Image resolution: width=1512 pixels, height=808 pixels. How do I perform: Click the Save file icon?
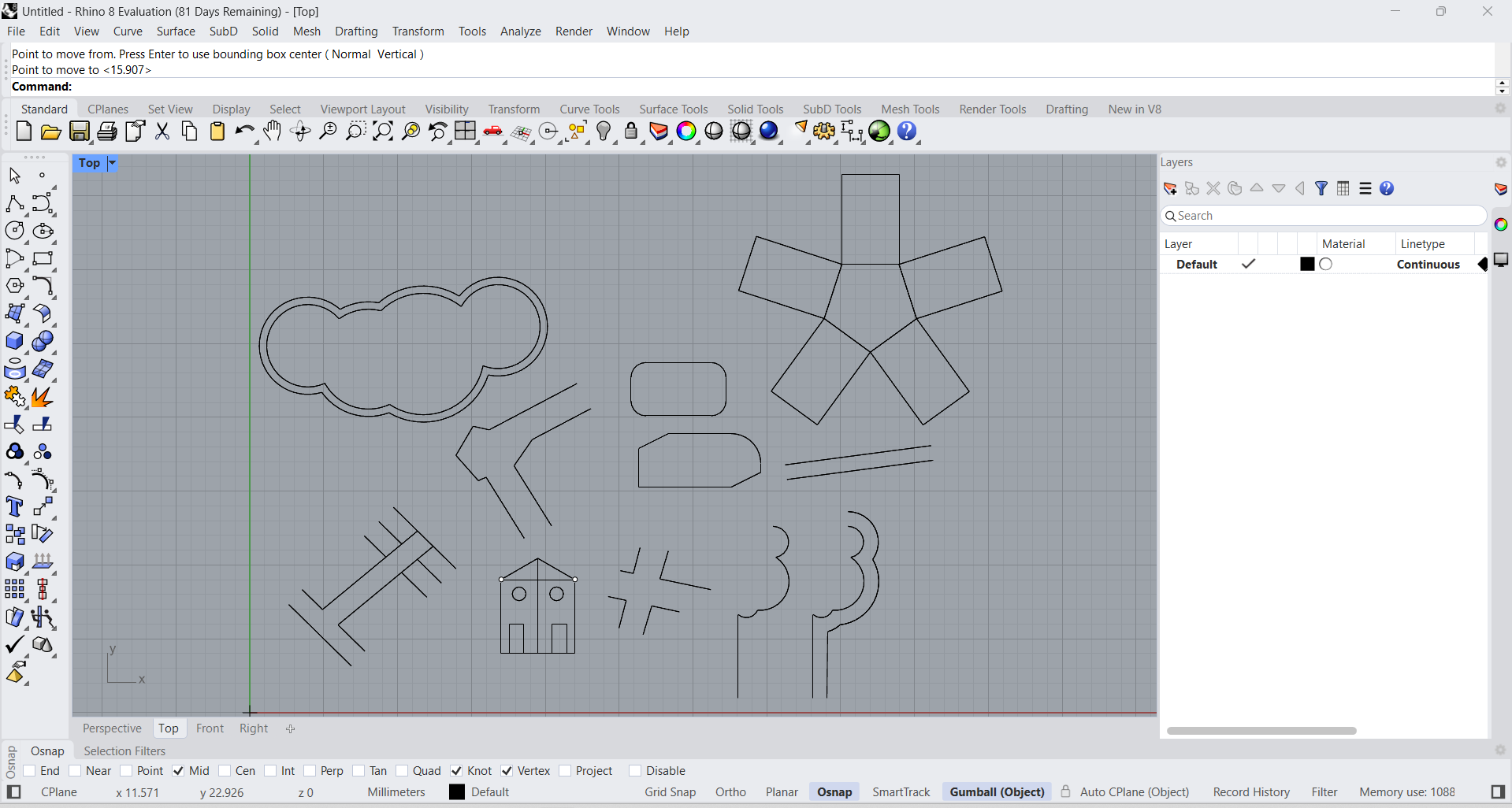[x=80, y=132]
